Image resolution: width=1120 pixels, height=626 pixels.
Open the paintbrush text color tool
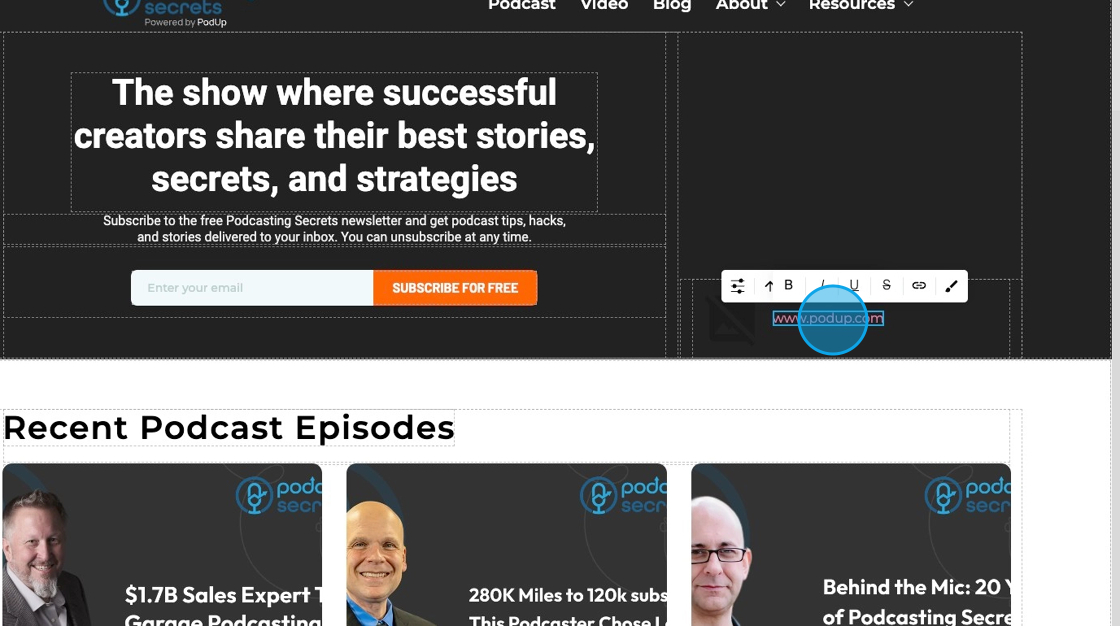[951, 286]
